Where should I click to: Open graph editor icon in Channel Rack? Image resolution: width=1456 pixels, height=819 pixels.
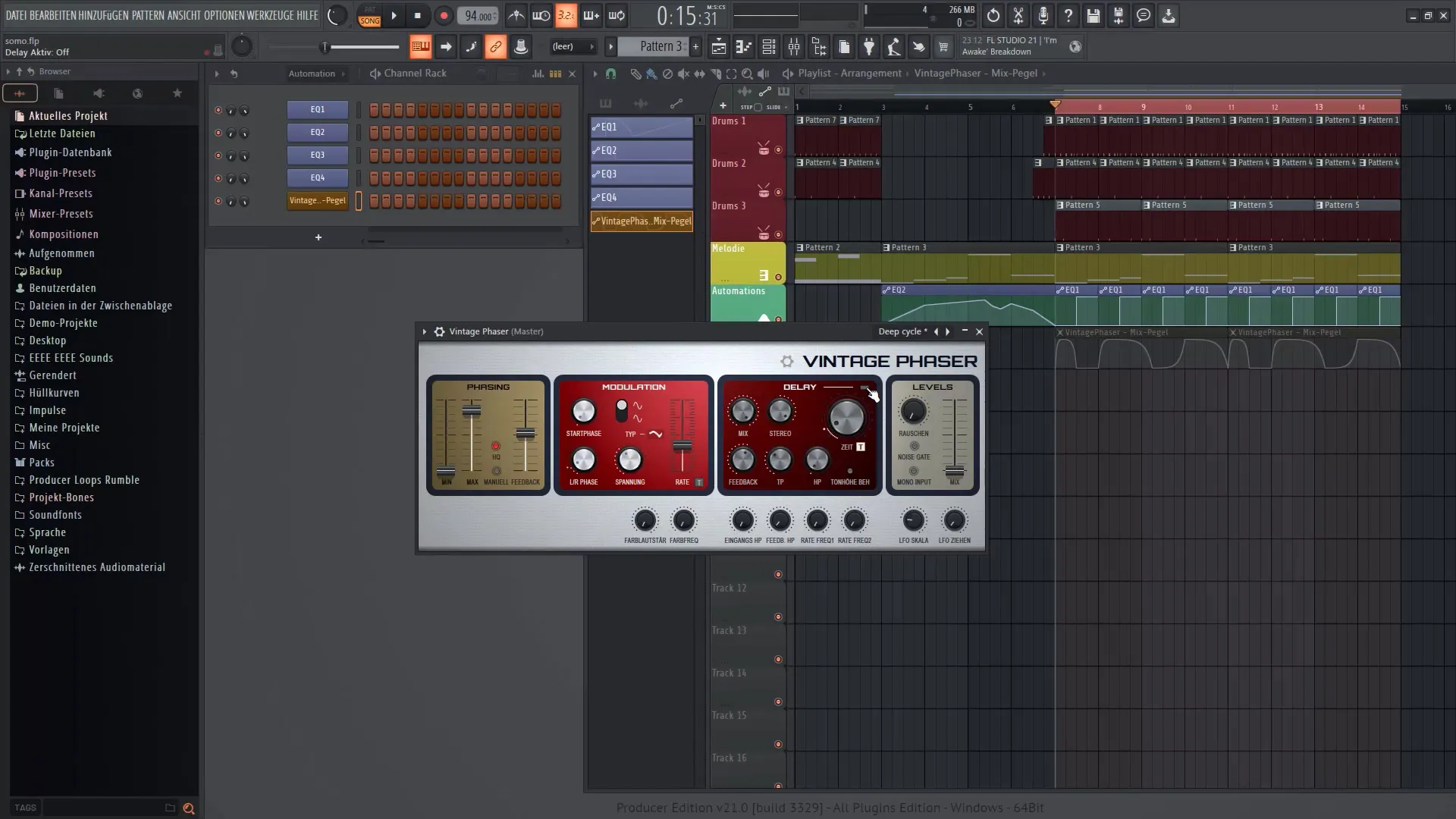coord(538,74)
